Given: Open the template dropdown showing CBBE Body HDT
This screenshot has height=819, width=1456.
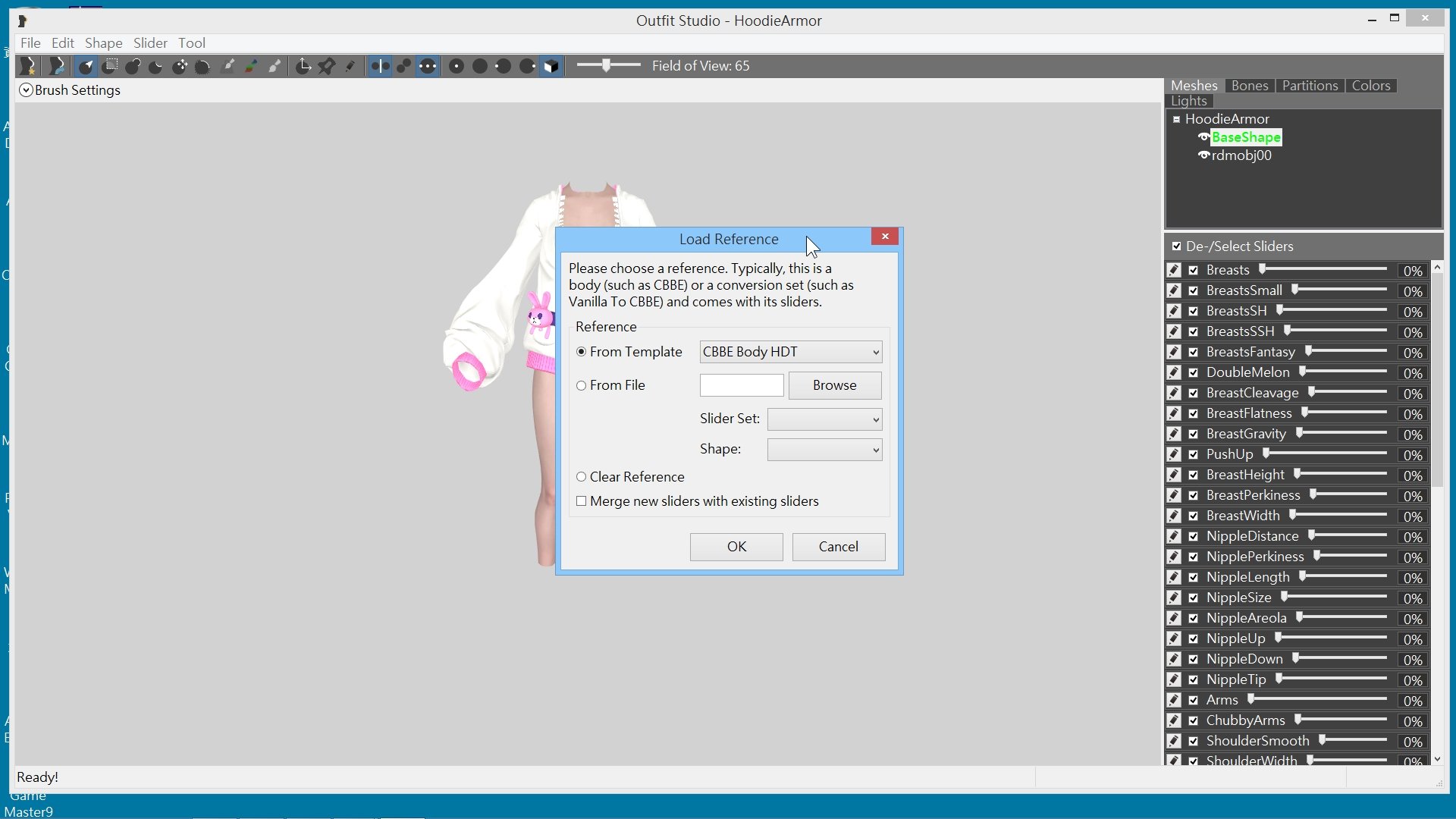Looking at the screenshot, I should [791, 352].
